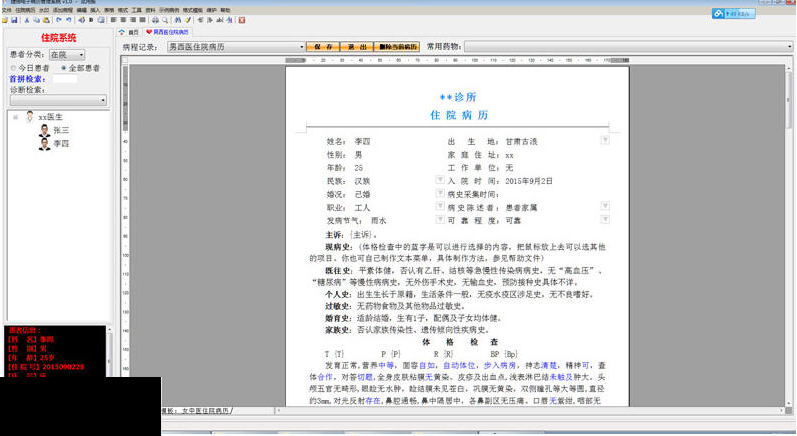Screen dimensions: 797x436
Task: Click the 住院病历 document title
Action: [x=459, y=115]
